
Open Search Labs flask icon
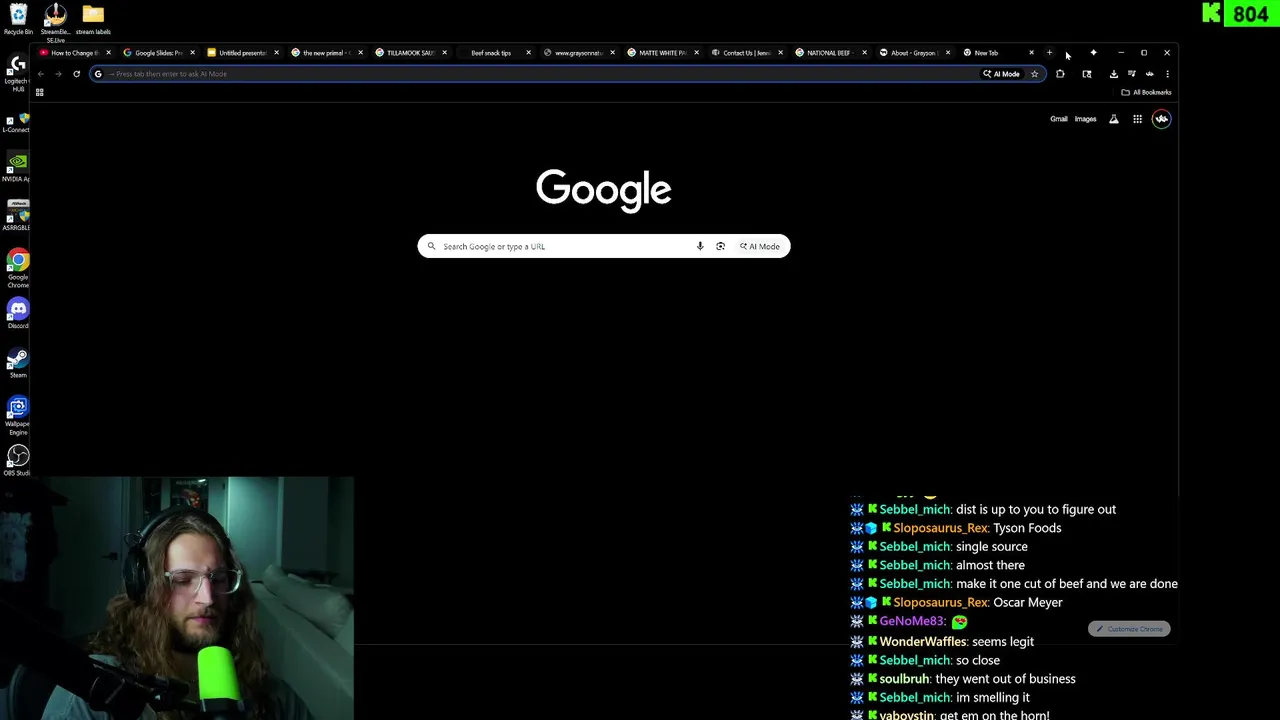tap(1113, 119)
